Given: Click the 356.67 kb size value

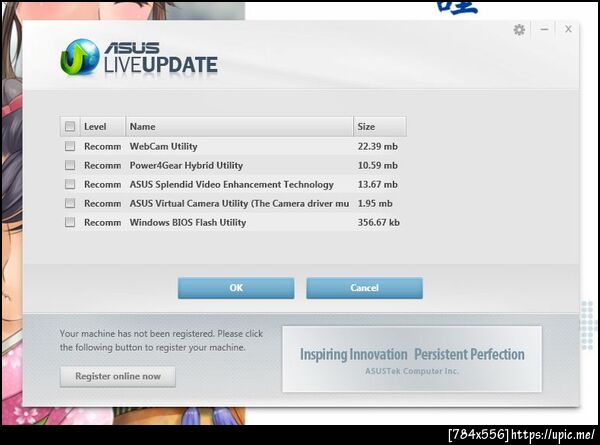Looking at the screenshot, I should [x=378, y=223].
